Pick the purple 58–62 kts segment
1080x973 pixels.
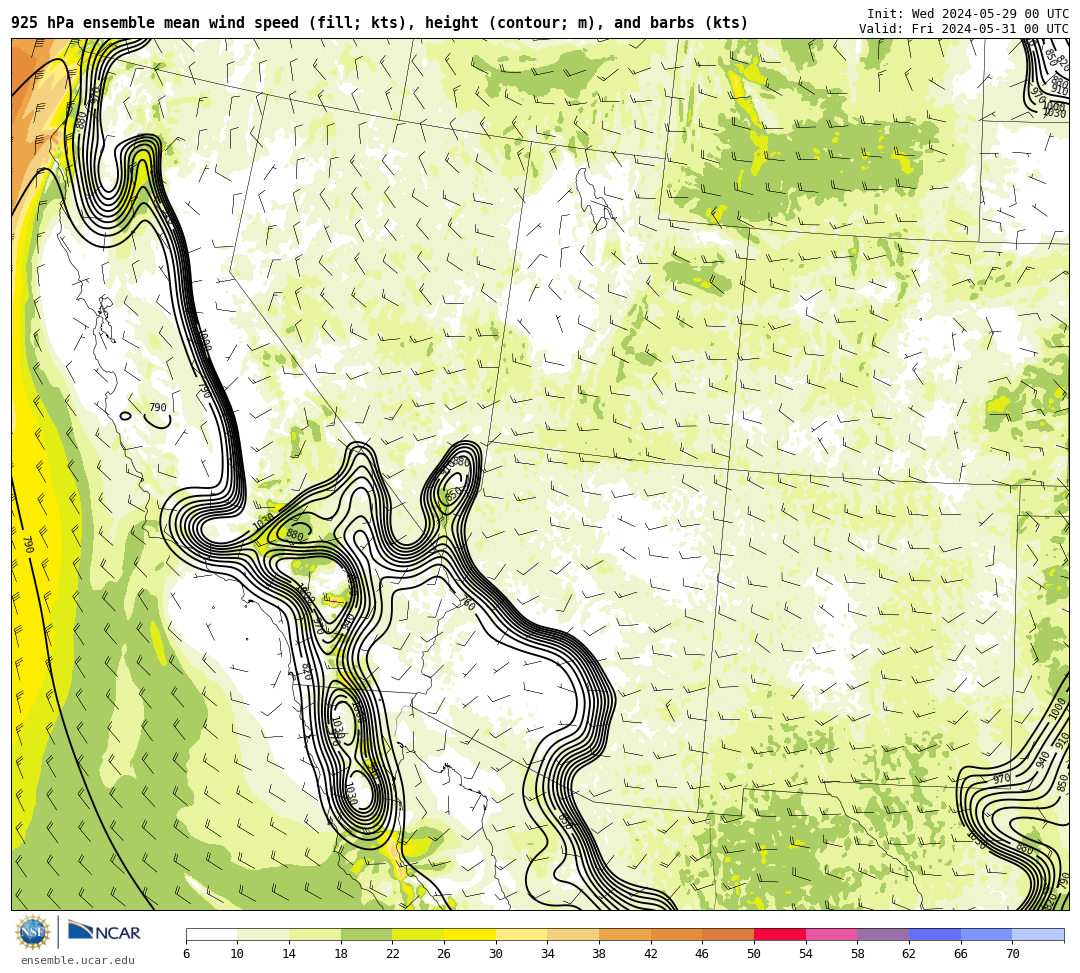pos(883,934)
